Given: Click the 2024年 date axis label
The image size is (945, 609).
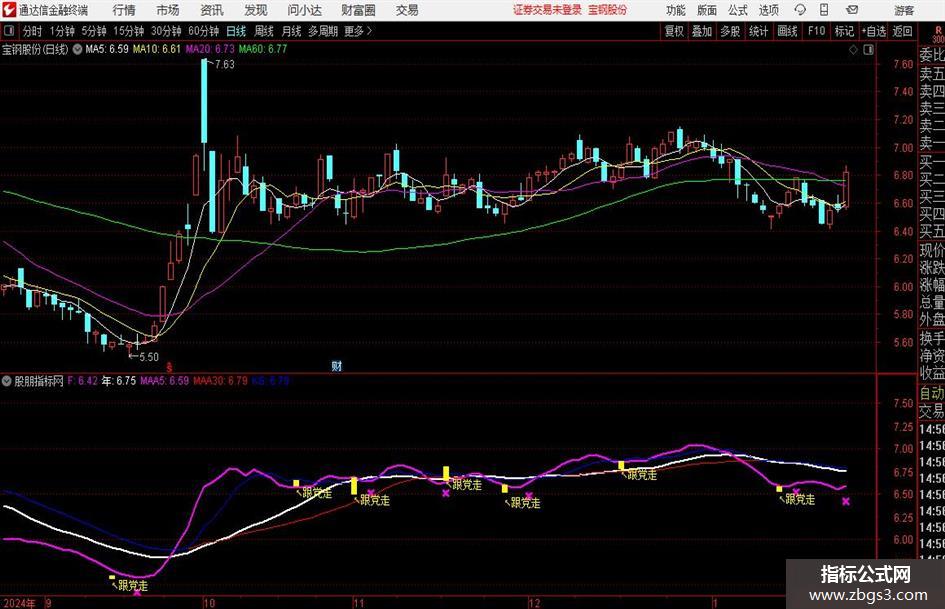Looking at the screenshot, I should pos(19,603).
